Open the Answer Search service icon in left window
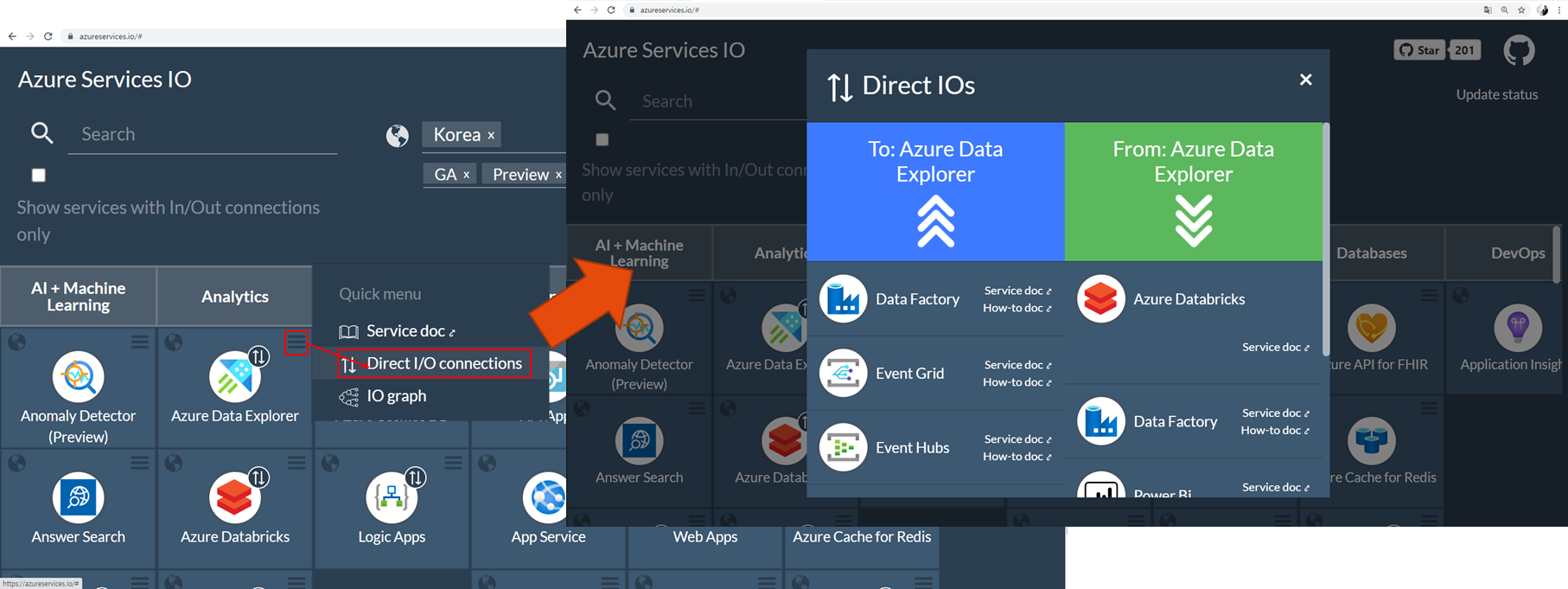The height and width of the screenshot is (589, 1568). [x=79, y=497]
